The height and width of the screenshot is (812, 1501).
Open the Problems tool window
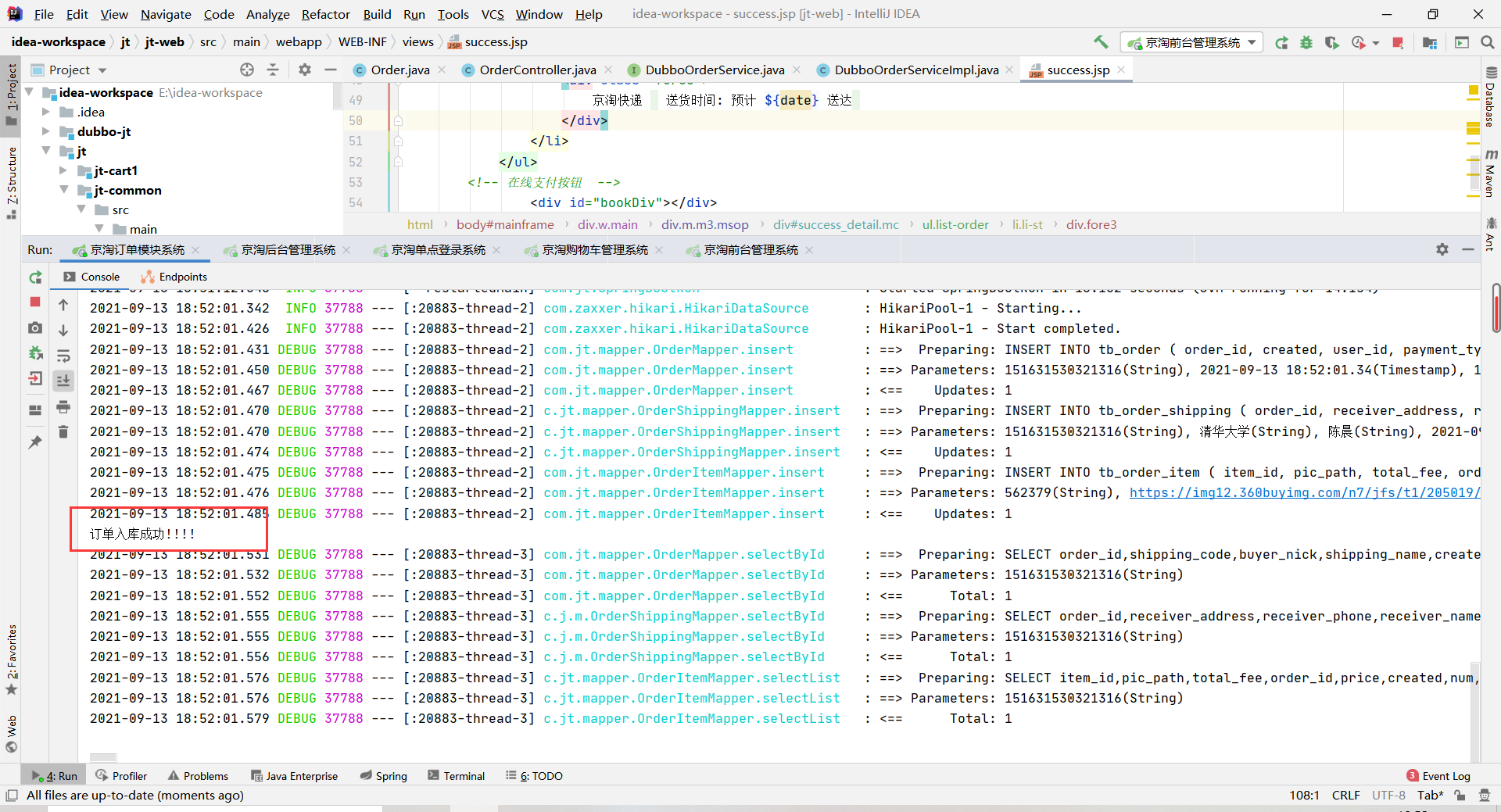click(198, 776)
